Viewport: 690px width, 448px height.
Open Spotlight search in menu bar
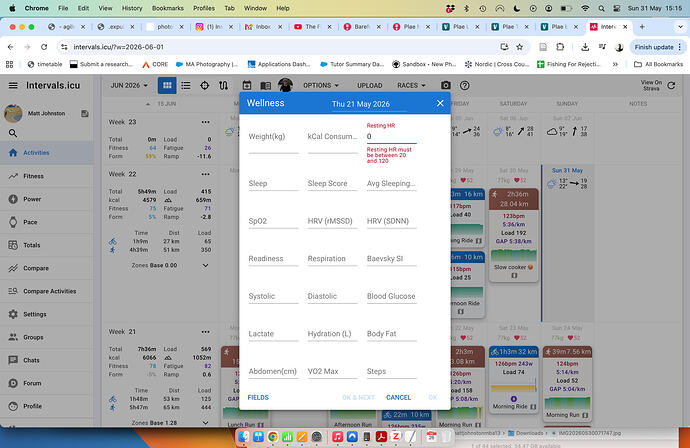[601, 8]
